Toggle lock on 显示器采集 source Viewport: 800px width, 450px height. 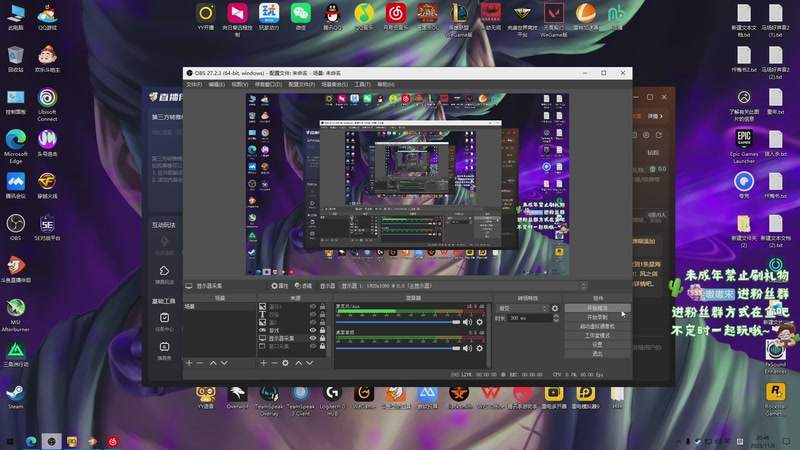322,338
